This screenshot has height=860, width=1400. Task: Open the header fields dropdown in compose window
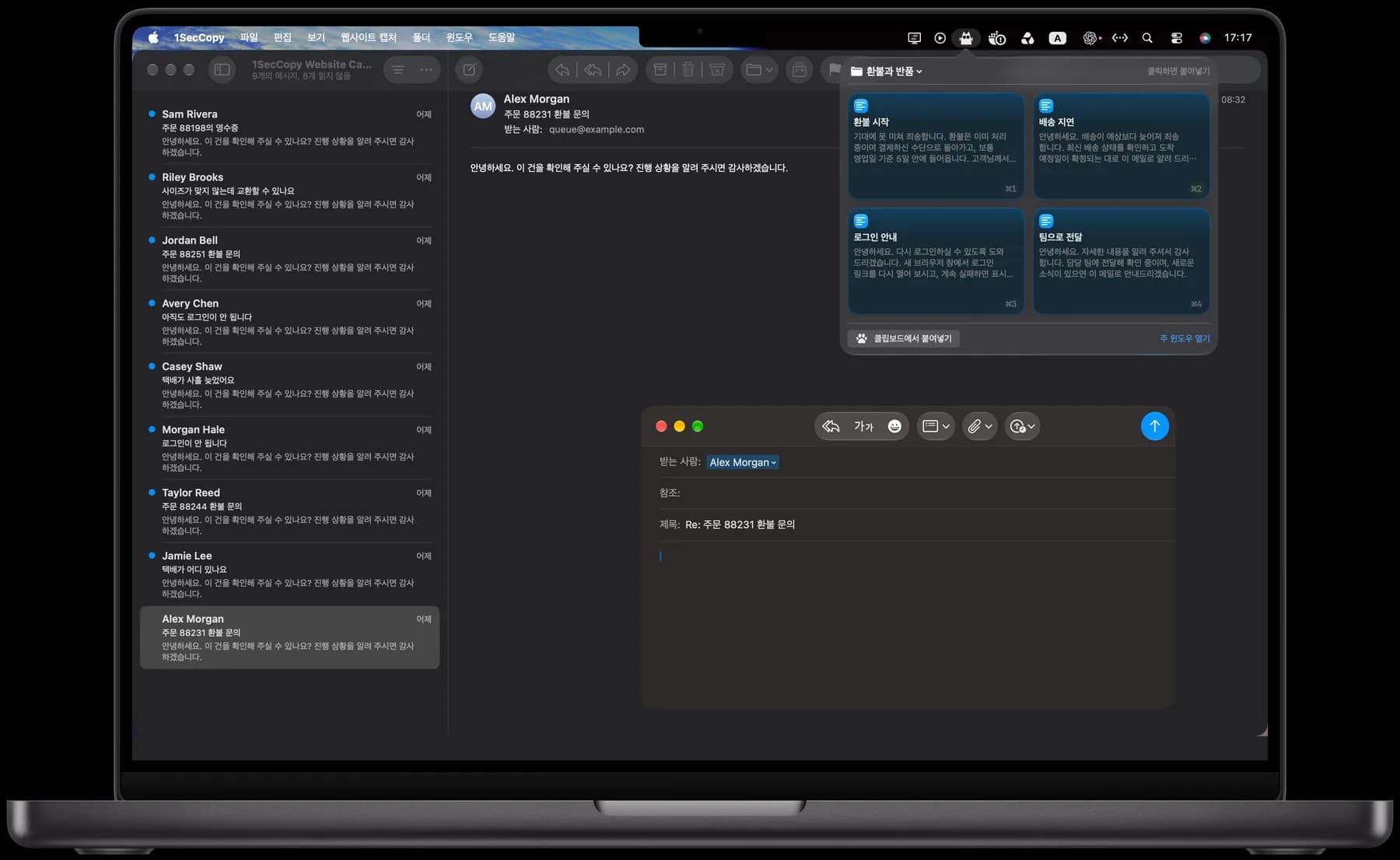pyautogui.click(x=936, y=426)
